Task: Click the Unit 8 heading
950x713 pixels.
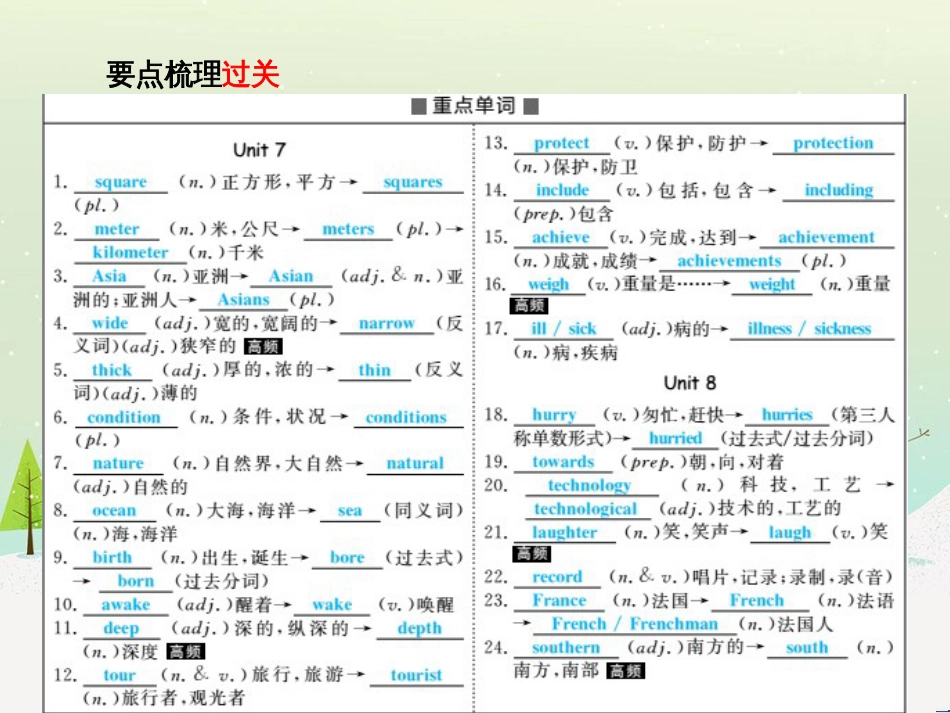Action: coord(691,382)
